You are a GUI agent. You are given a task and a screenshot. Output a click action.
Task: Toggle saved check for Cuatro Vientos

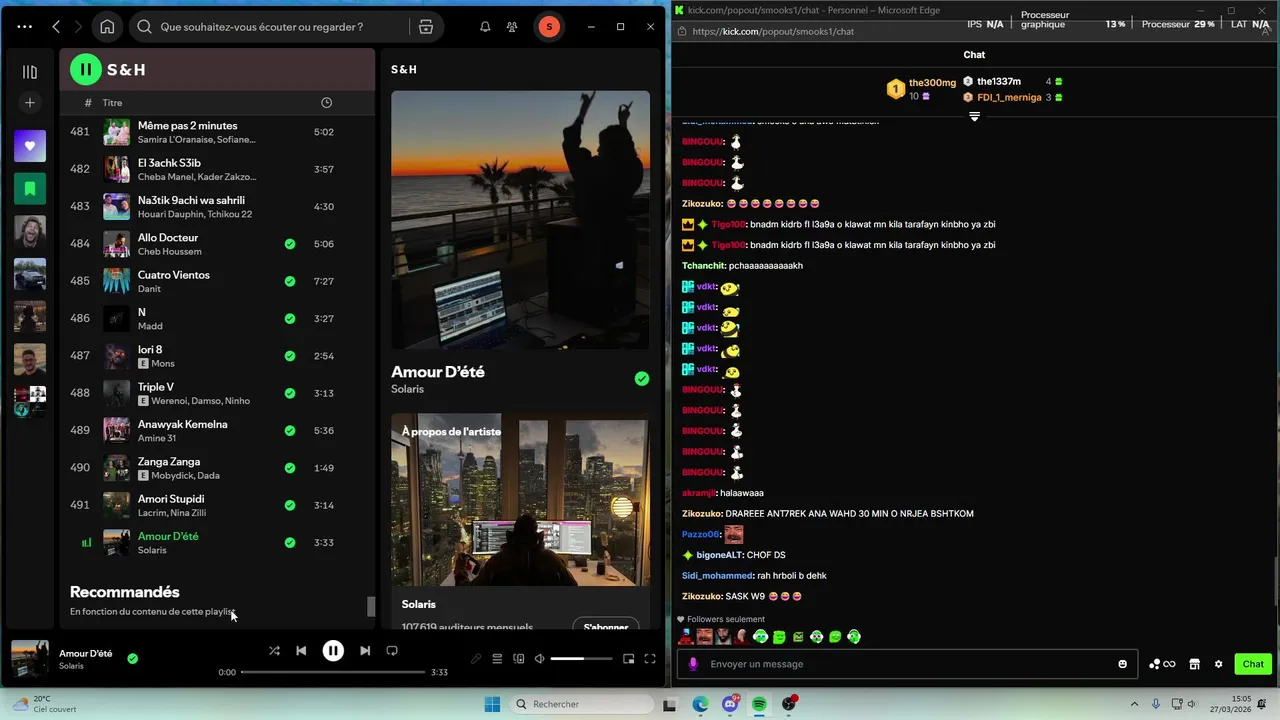point(290,281)
